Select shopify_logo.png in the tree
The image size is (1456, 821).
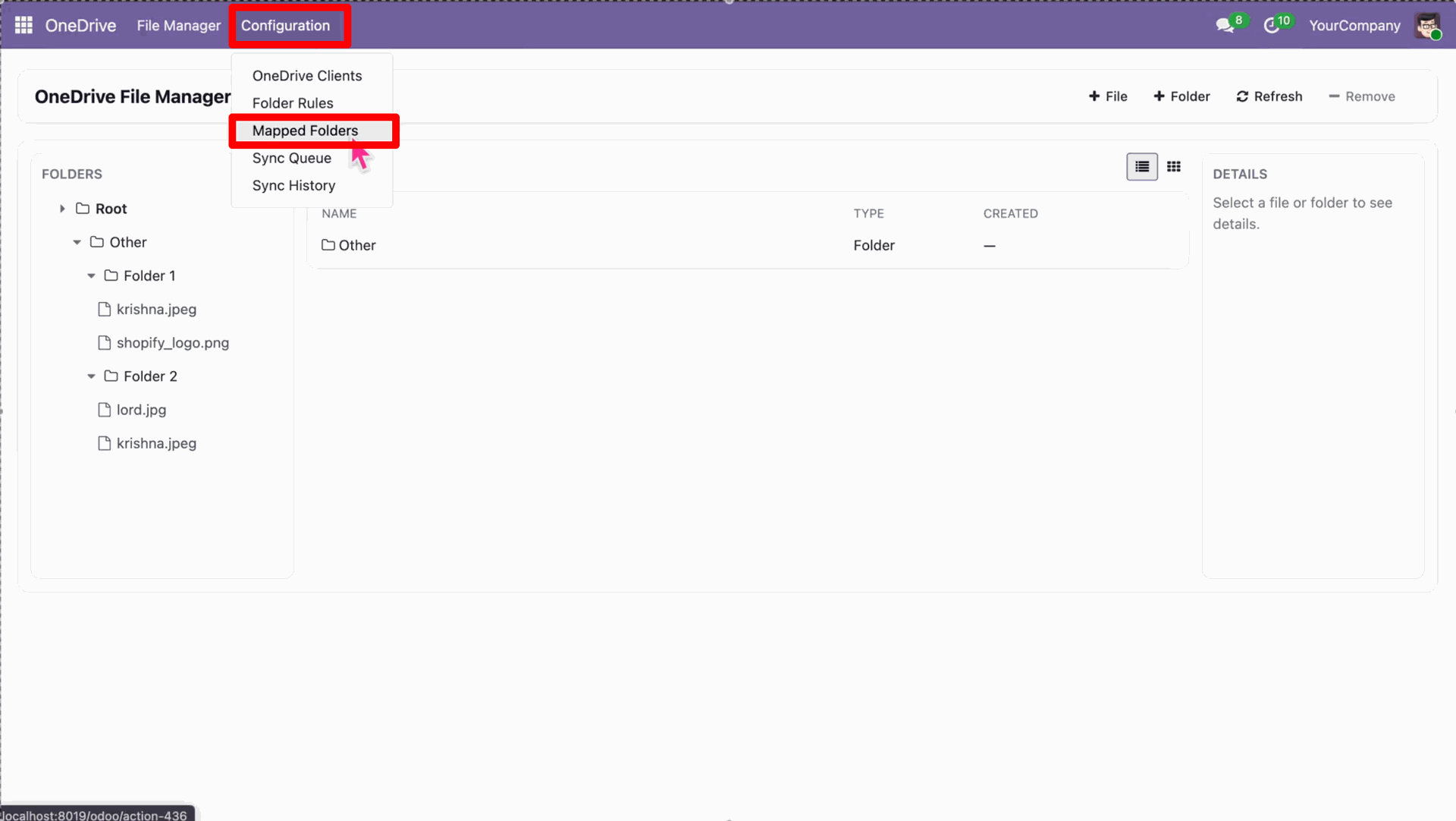[173, 343]
